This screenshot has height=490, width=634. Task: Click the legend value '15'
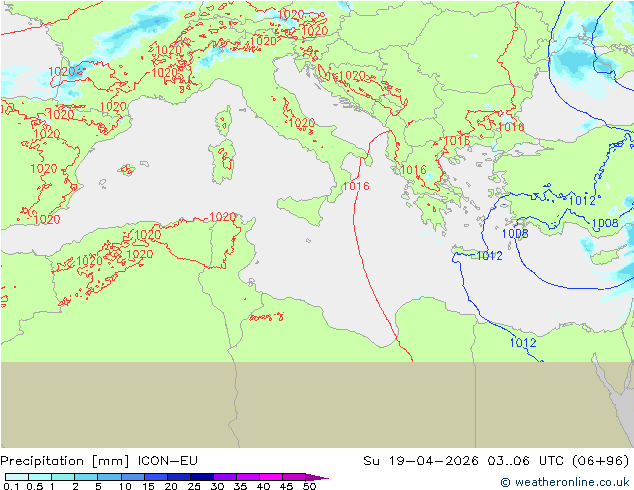[148, 486]
